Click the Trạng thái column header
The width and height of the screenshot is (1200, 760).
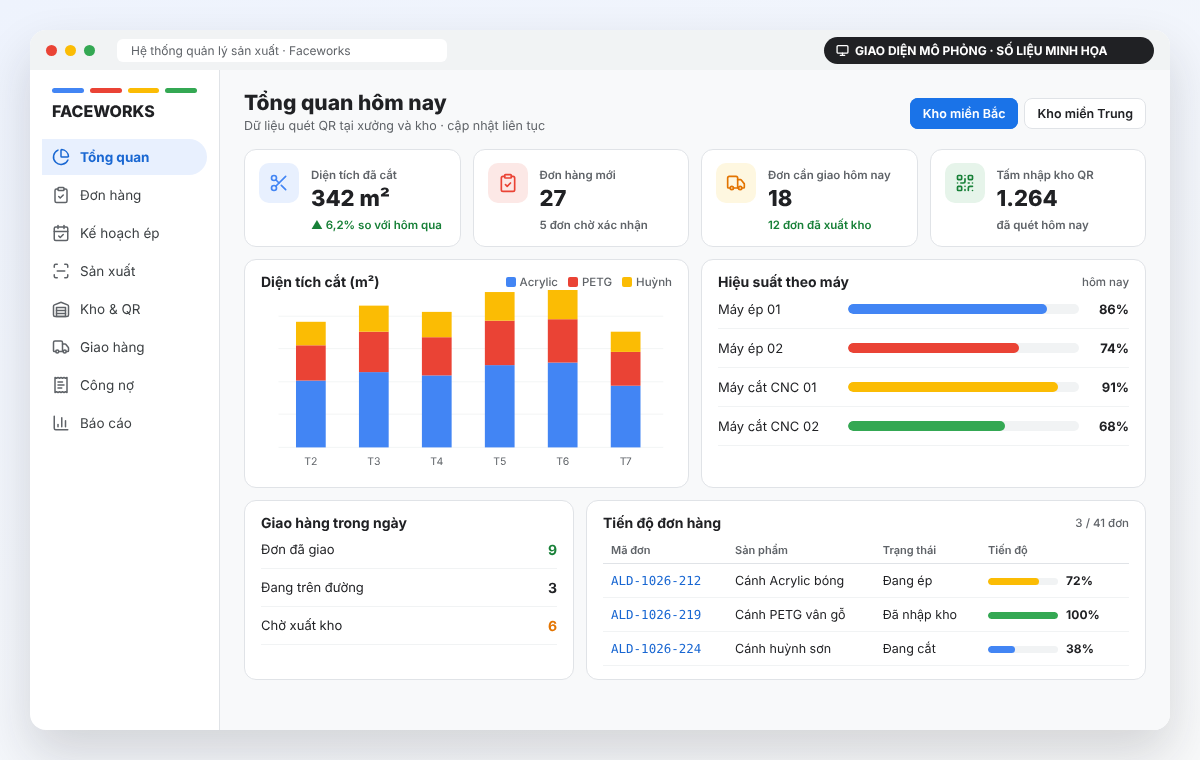point(909,550)
